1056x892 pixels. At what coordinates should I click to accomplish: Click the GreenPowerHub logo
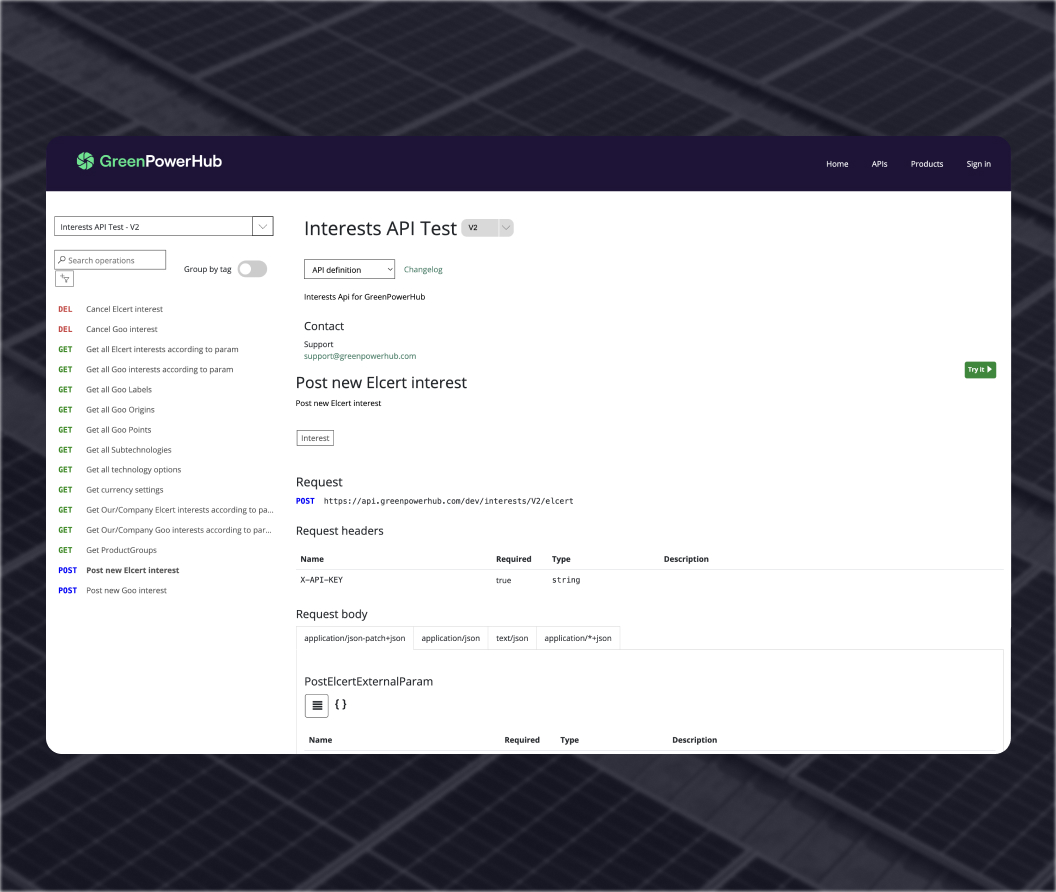(x=149, y=161)
